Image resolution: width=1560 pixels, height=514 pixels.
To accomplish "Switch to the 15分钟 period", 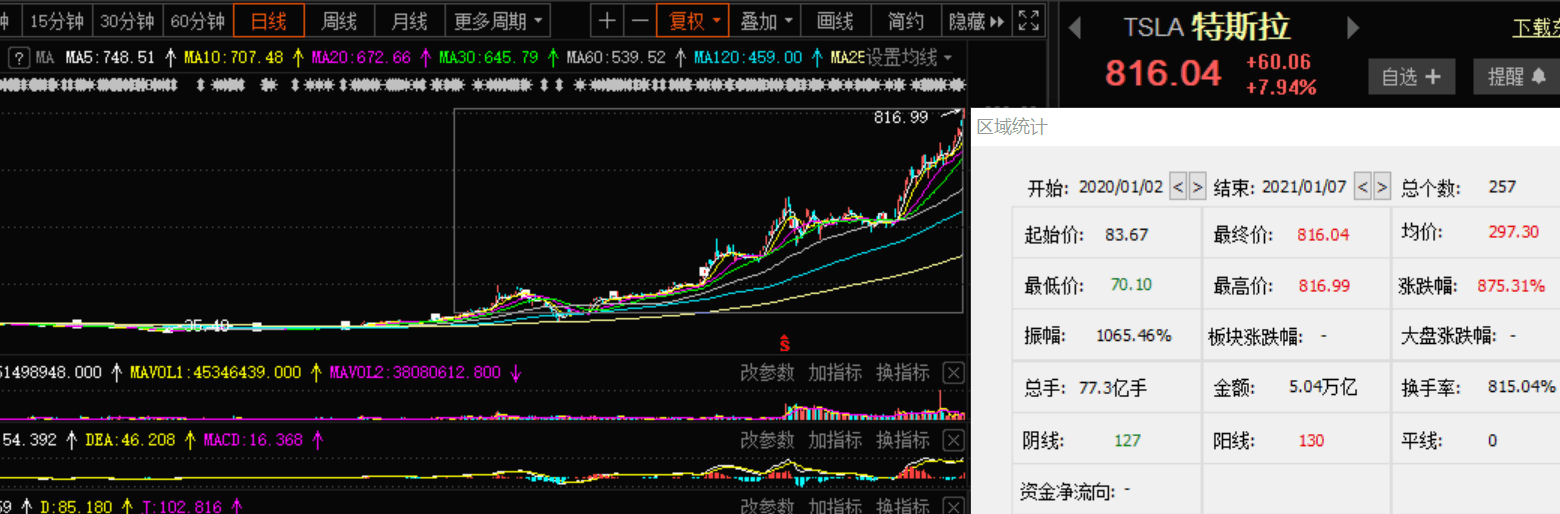I will click(57, 20).
